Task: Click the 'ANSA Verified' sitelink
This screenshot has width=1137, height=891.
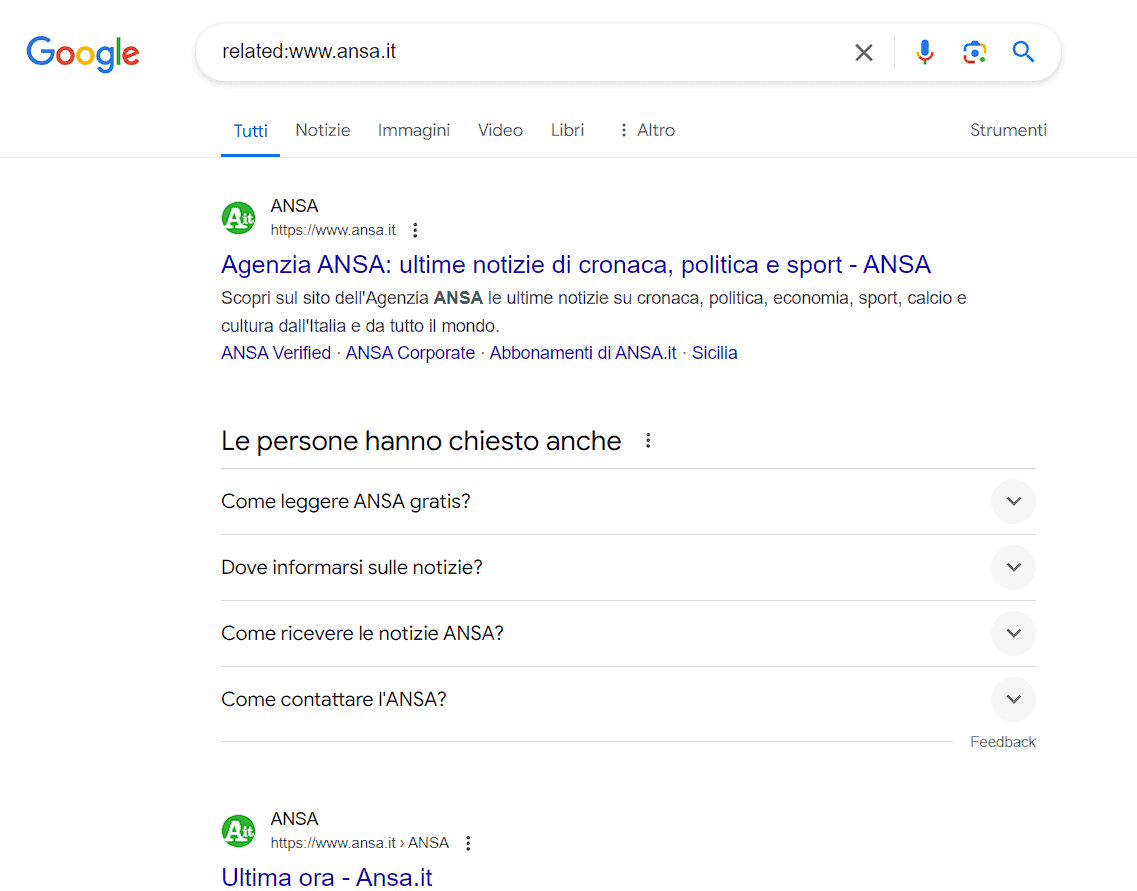Action: [275, 352]
